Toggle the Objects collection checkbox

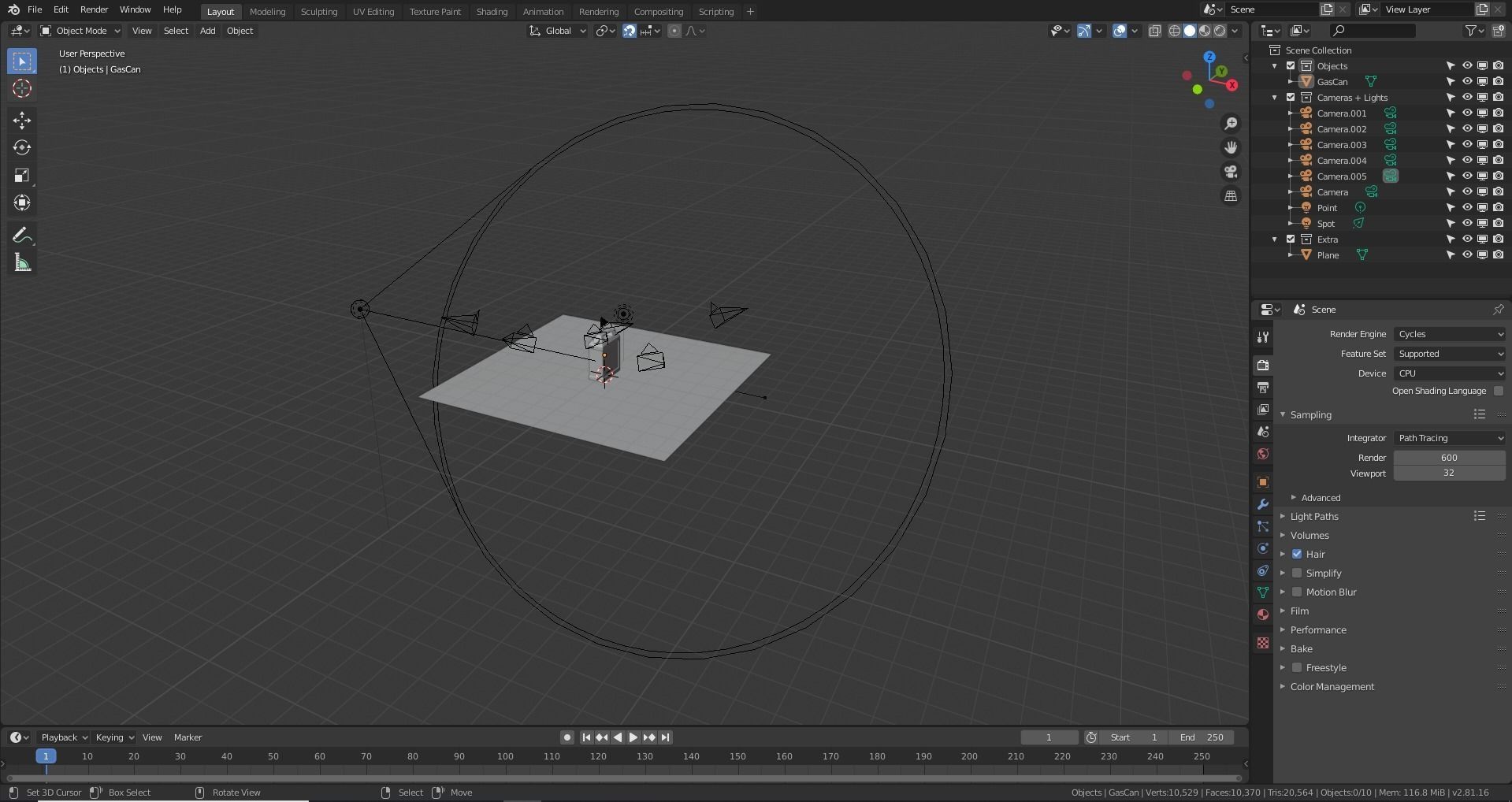click(1291, 66)
